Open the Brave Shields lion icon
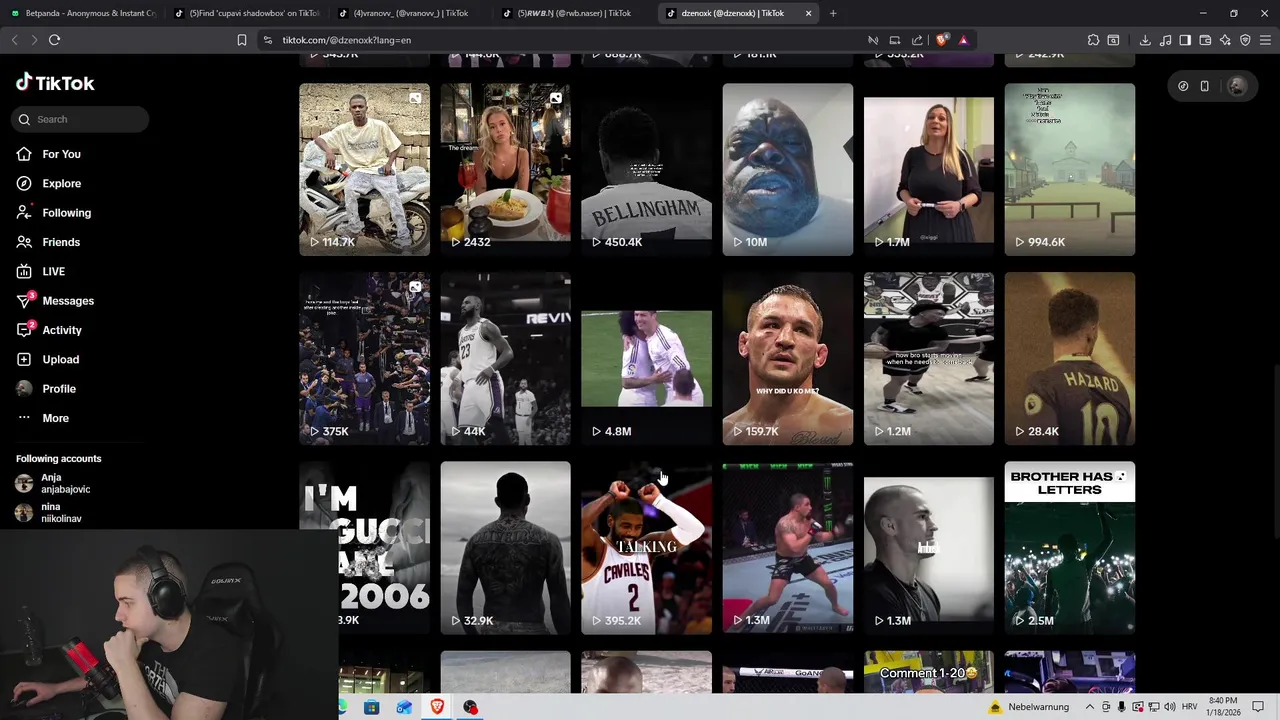 pyautogui.click(x=942, y=40)
